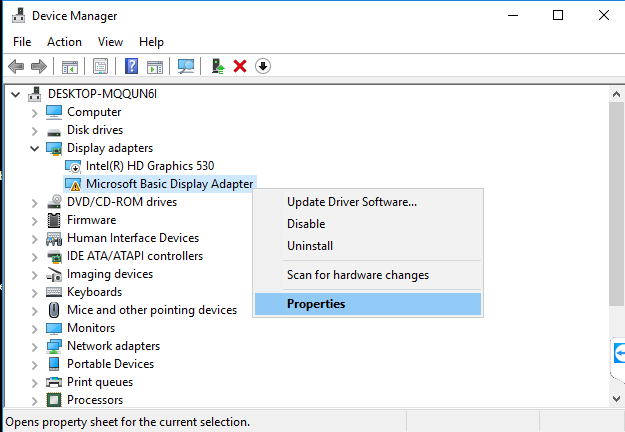This screenshot has width=625, height=432.
Task: Click the Print queues printer icon
Action: tap(54, 382)
